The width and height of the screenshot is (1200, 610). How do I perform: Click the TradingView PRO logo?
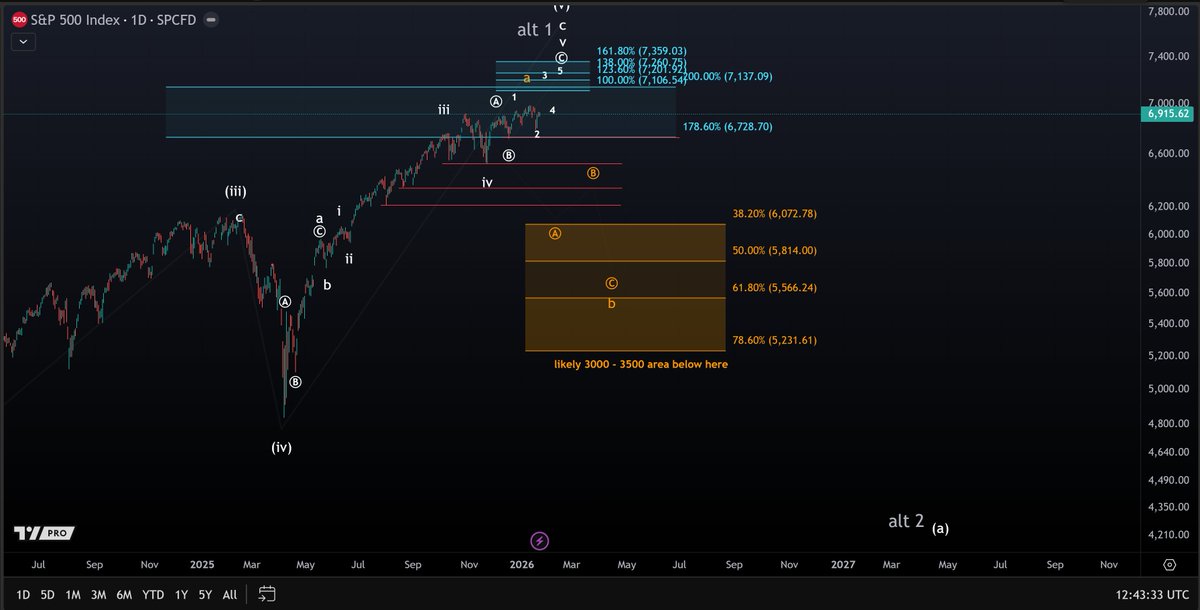click(42, 533)
